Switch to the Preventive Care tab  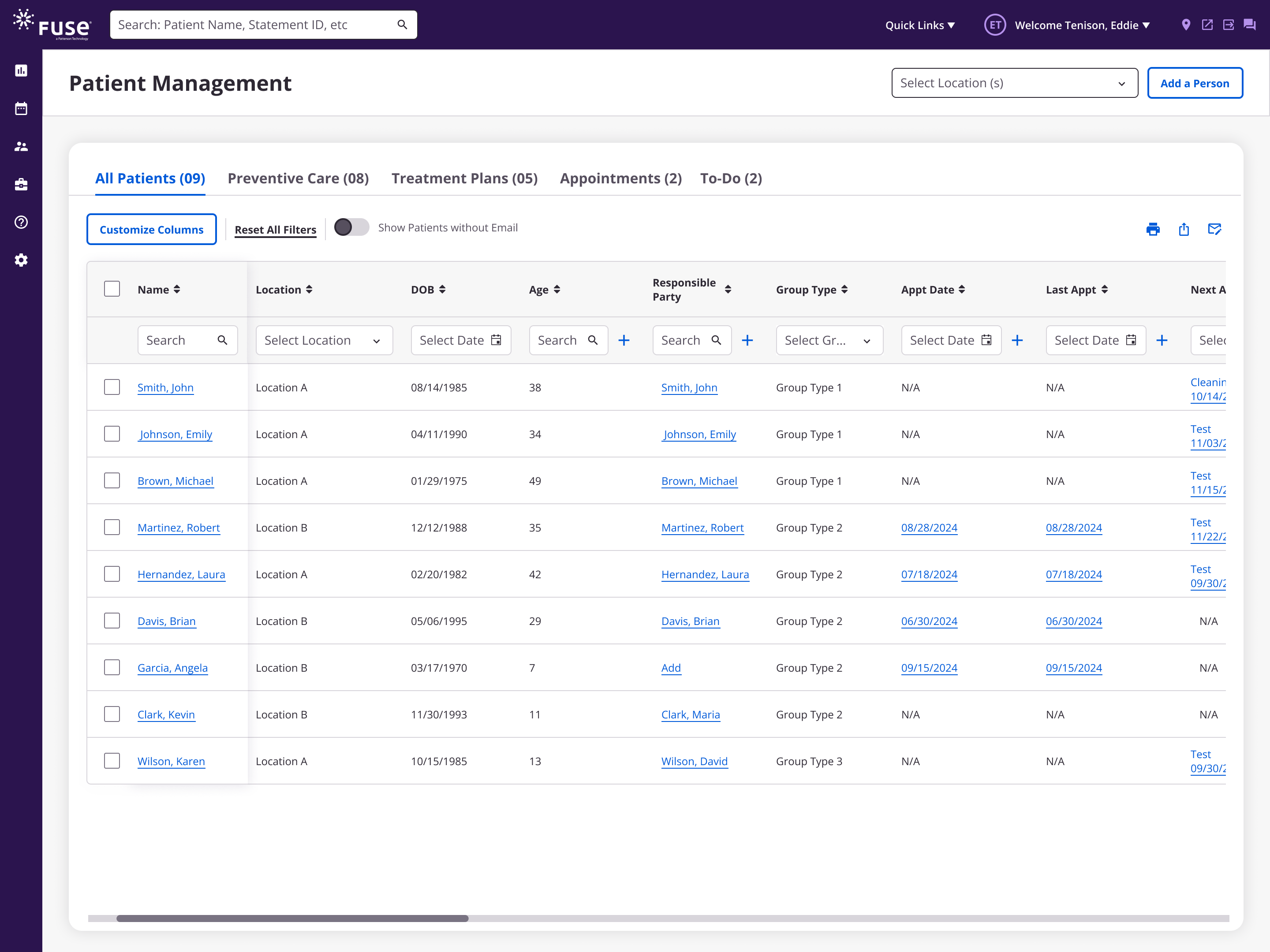[x=298, y=178]
